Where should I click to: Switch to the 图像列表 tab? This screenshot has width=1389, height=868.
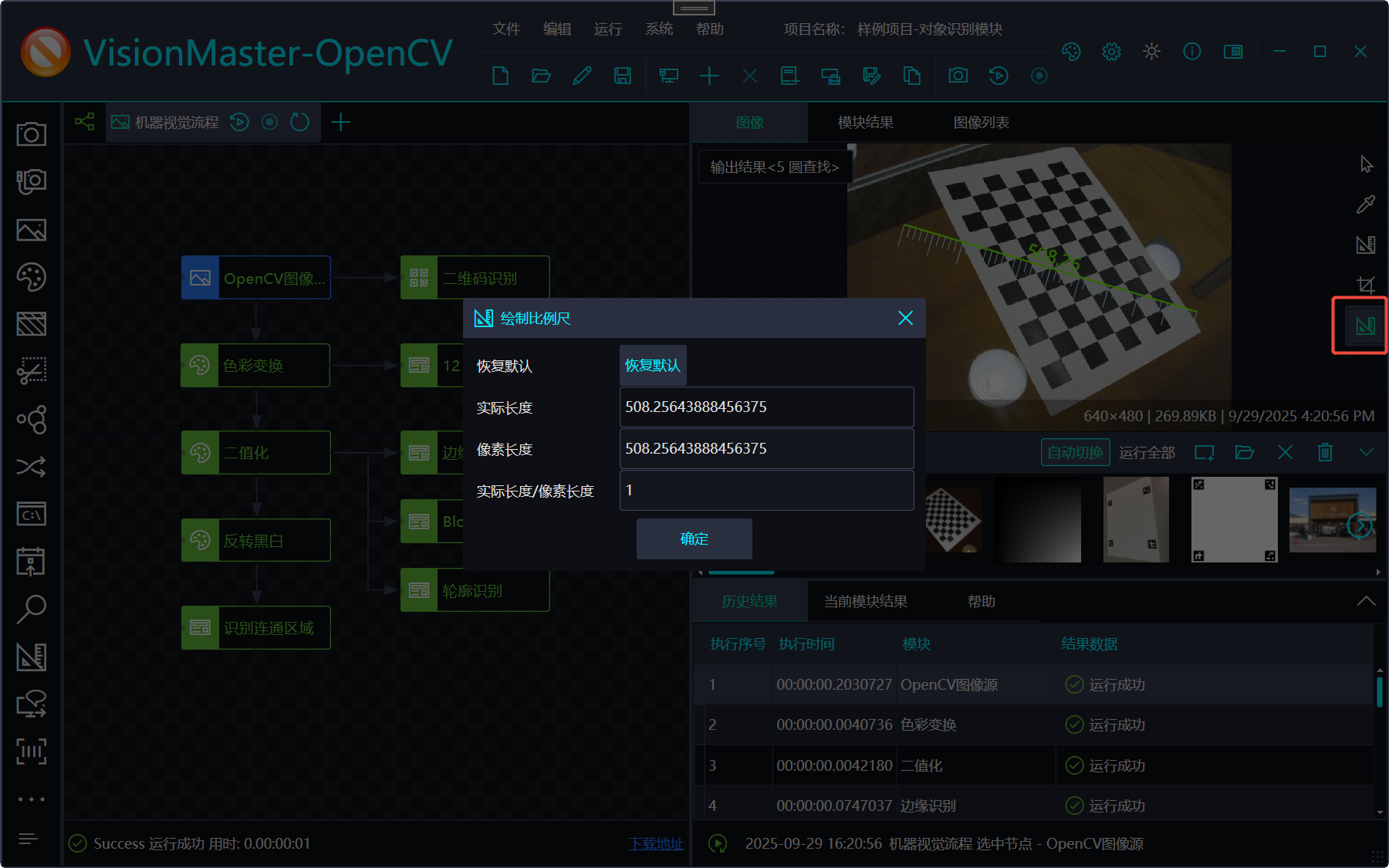(x=982, y=122)
